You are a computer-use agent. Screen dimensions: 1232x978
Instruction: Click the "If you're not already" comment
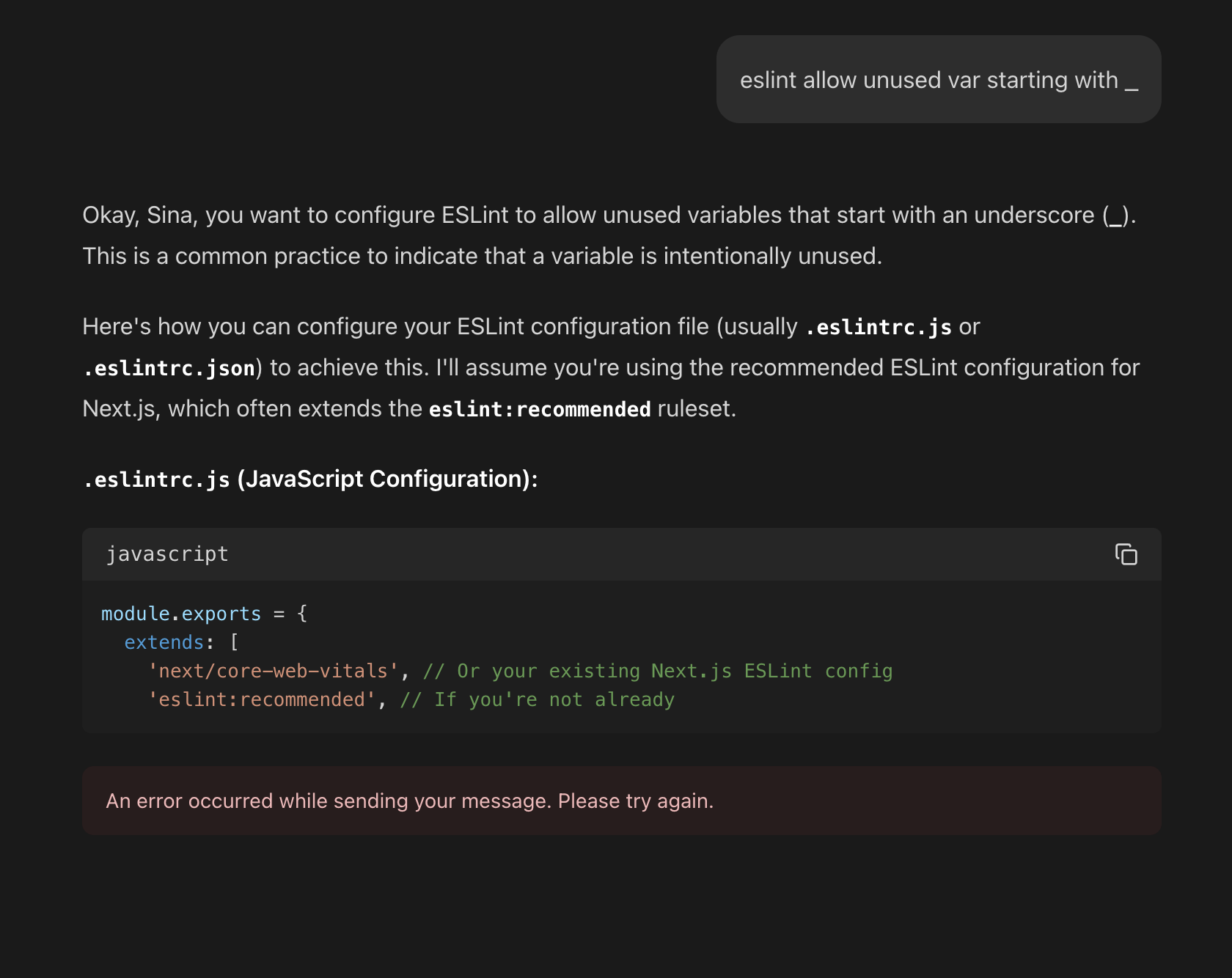[537, 699]
